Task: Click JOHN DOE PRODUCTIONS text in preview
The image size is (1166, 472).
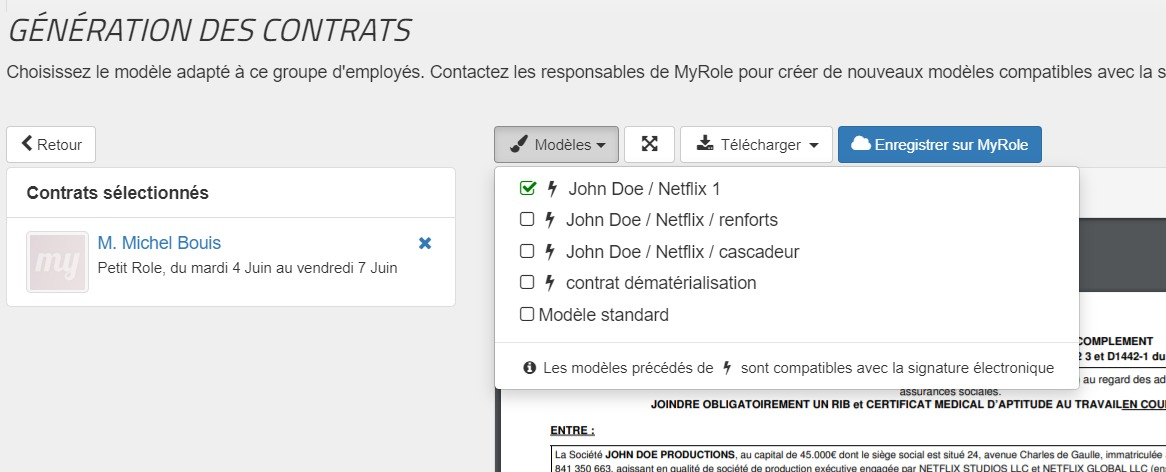Action: coord(669,454)
